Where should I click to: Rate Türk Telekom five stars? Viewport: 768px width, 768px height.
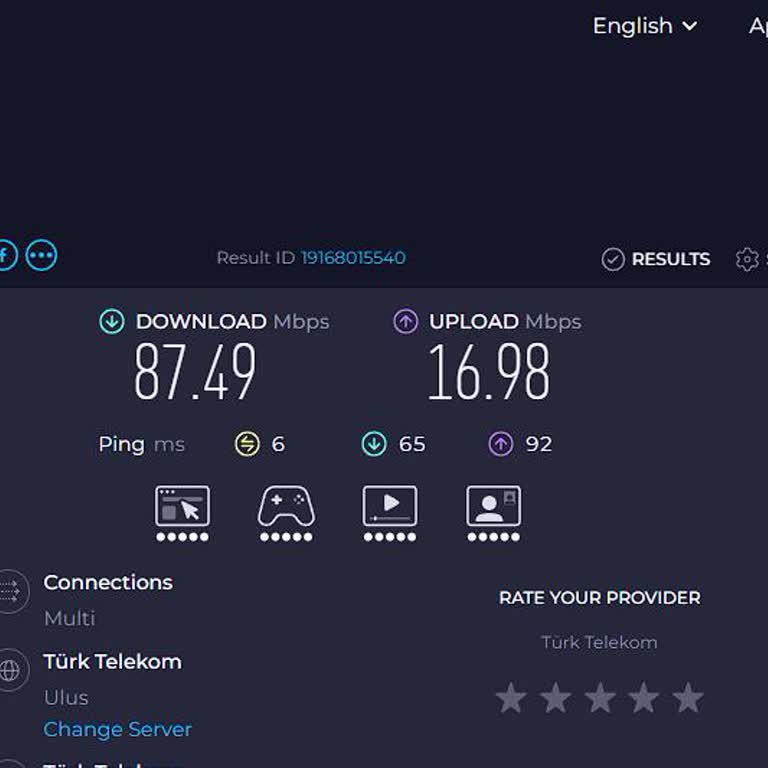tap(688, 697)
